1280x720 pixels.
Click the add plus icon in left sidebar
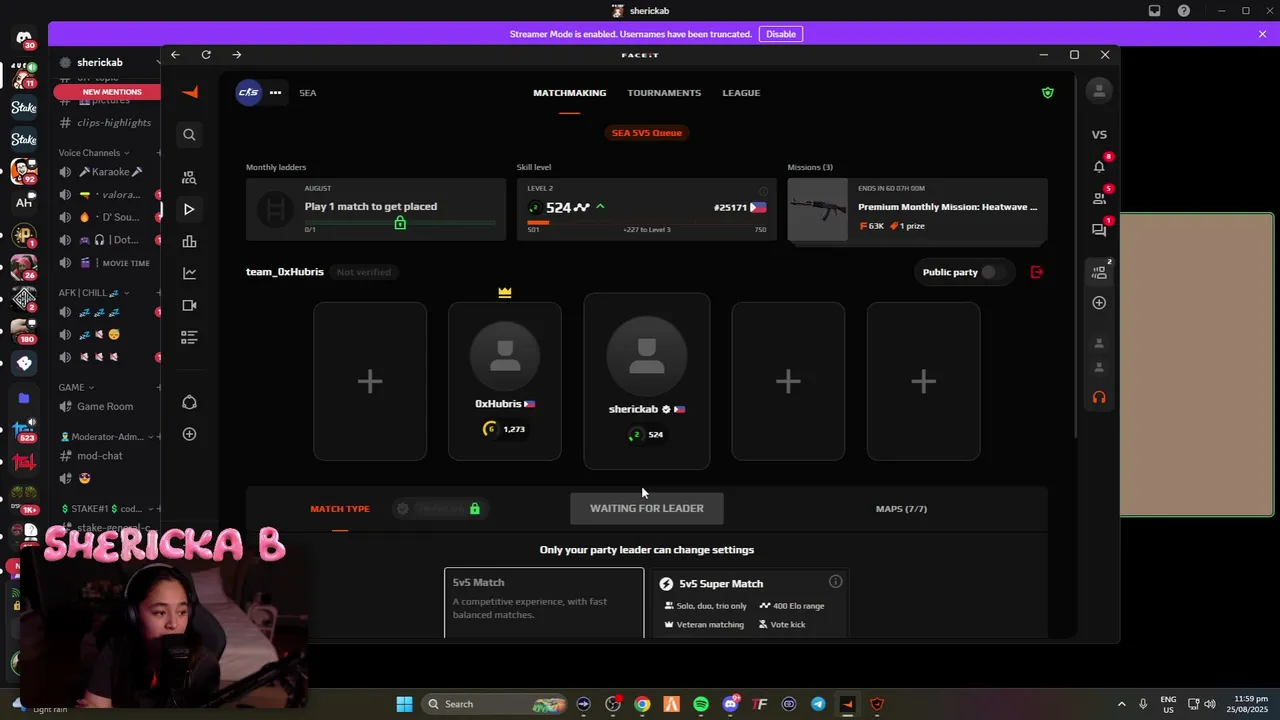(189, 434)
